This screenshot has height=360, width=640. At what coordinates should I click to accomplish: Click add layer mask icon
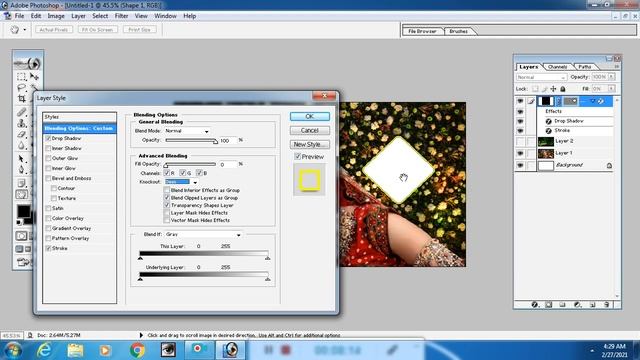coord(549,304)
